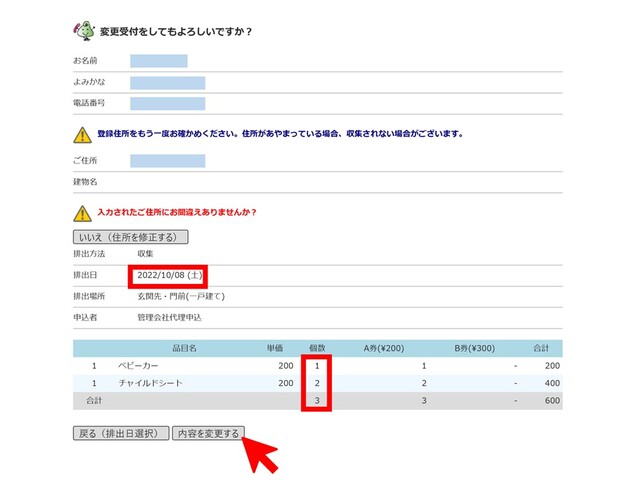
Task: Click the 個数 column header
Action: 317,348
